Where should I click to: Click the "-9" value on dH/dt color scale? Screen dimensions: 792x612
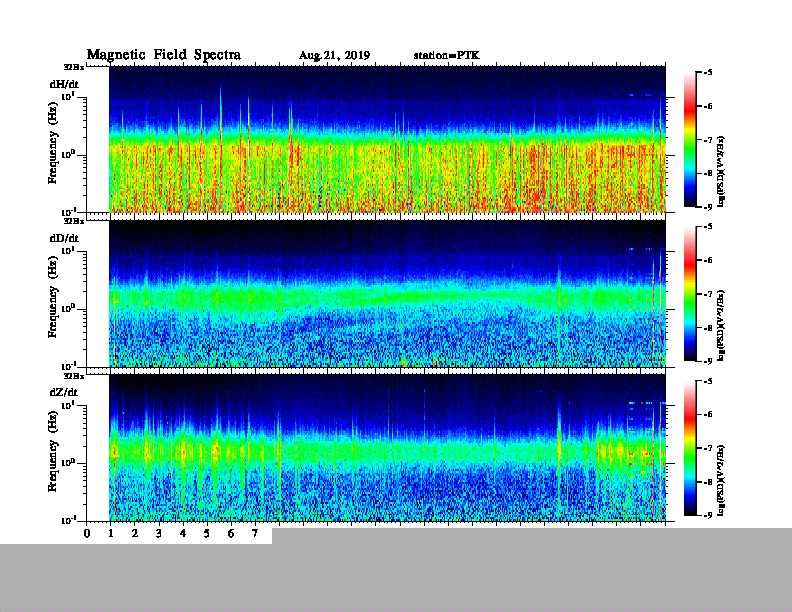coord(708,207)
